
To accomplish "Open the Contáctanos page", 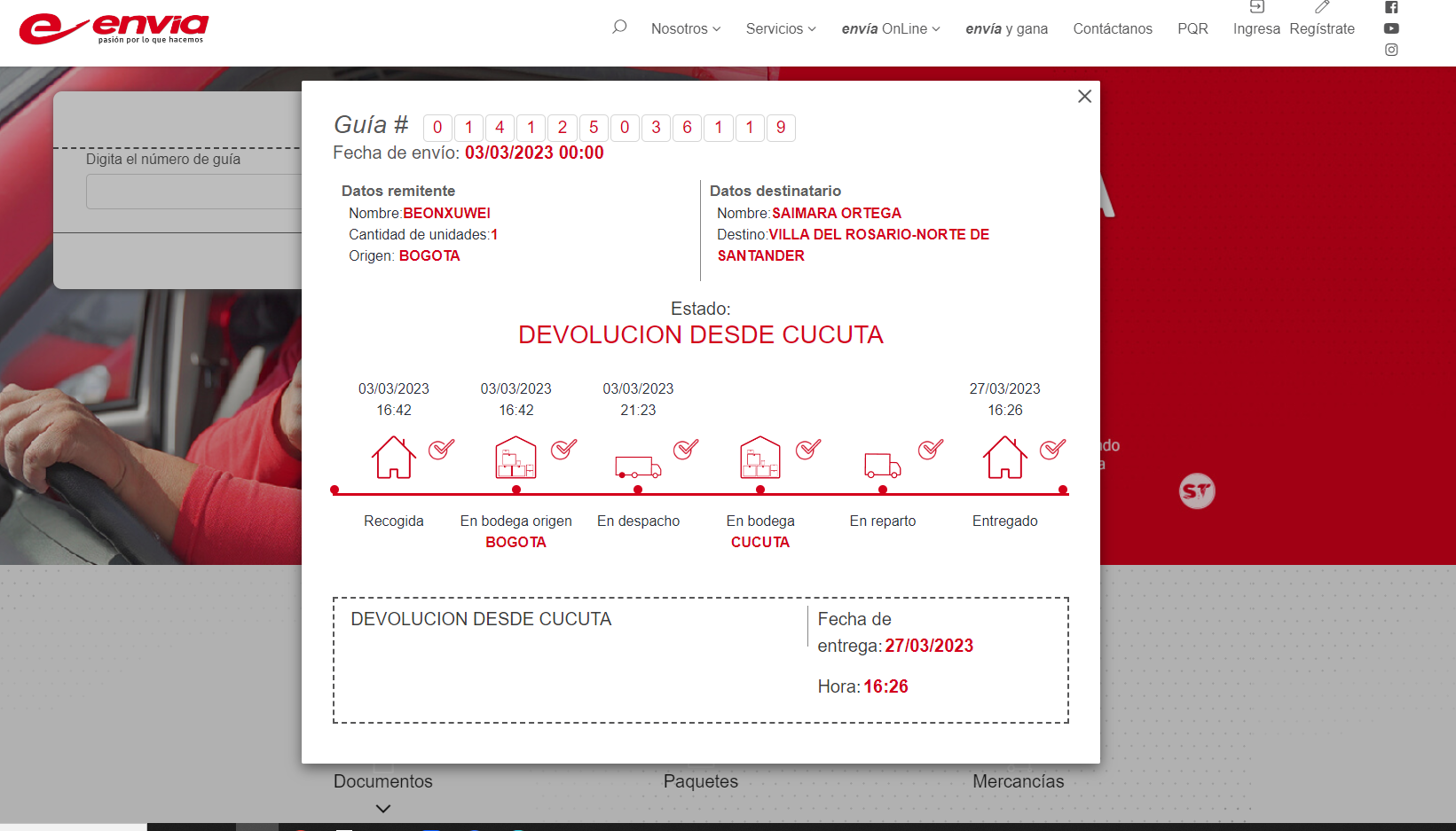I will pos(1113,28).
